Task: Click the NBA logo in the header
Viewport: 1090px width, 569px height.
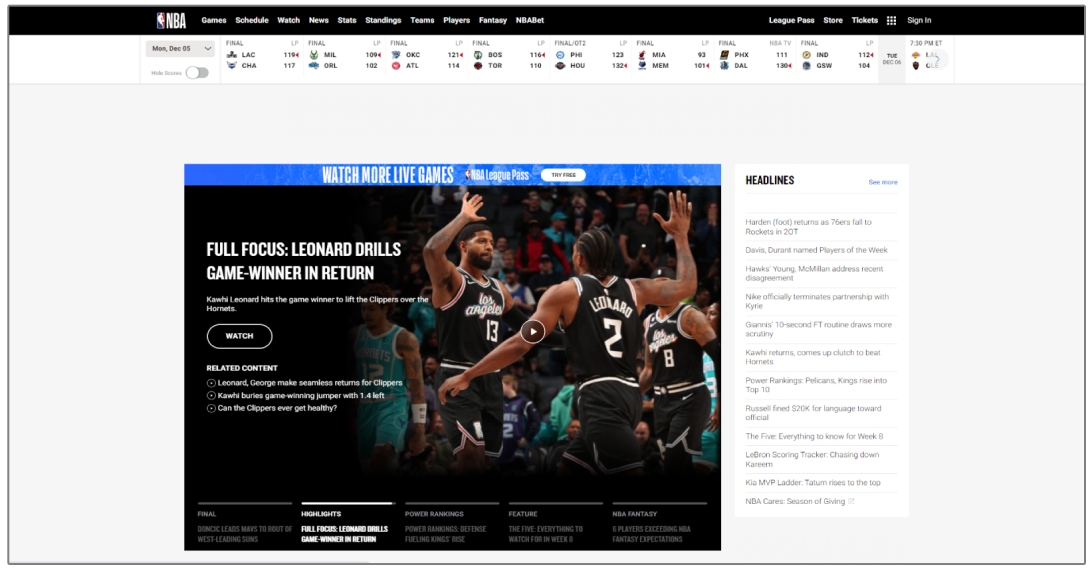Action: [x=171, y=21]
